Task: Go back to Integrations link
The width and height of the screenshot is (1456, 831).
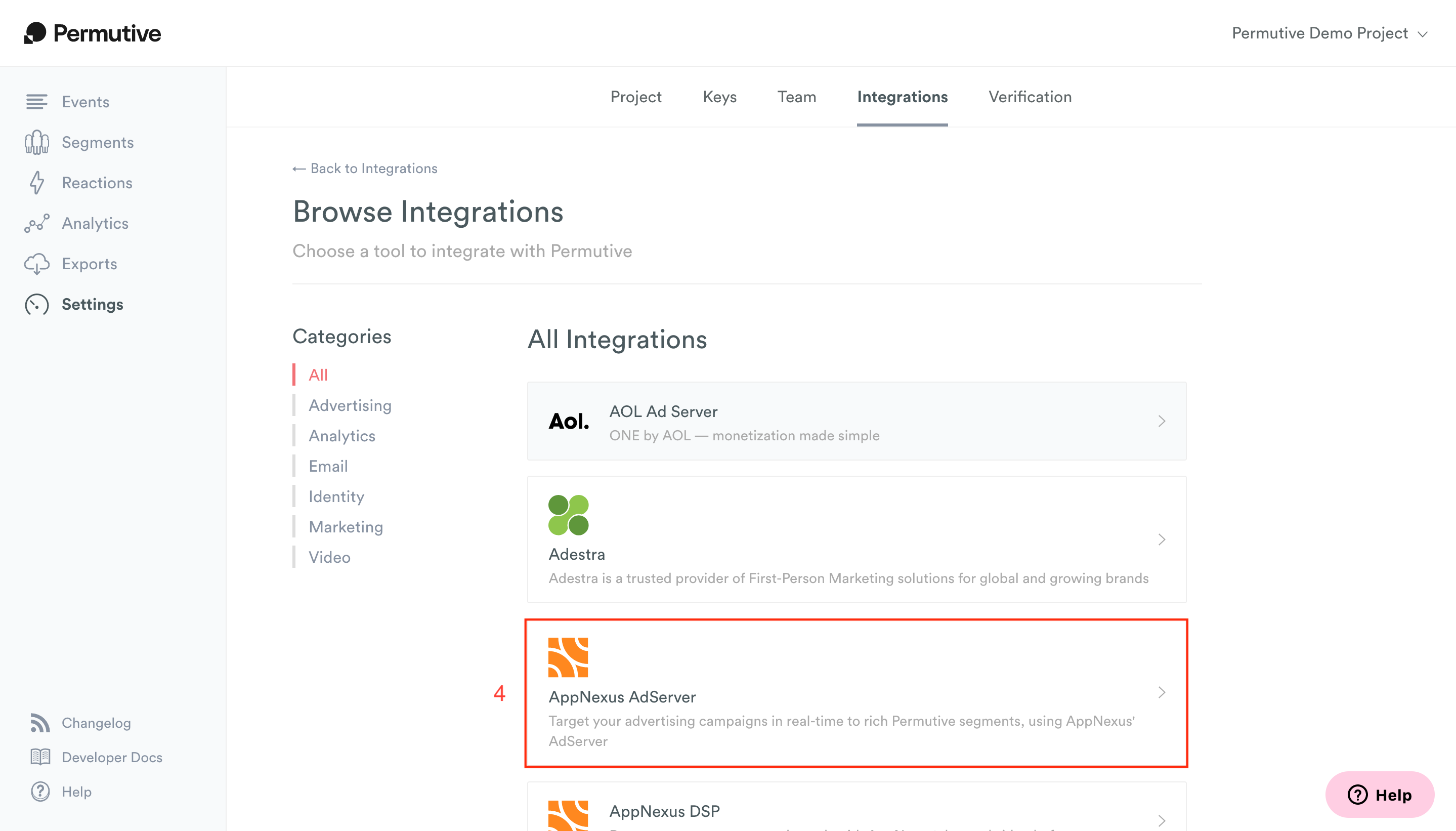Action: (x=365, y=169)
